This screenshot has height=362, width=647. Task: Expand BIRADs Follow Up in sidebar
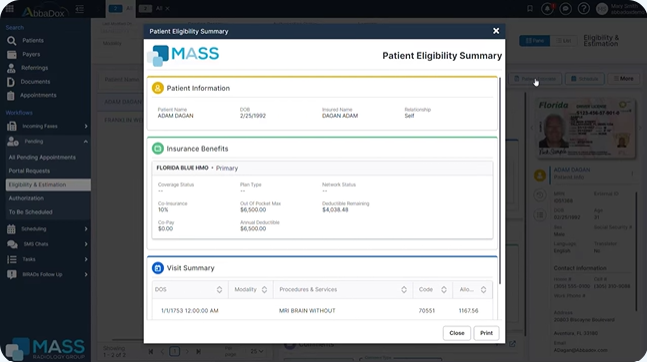pos(86,274)
